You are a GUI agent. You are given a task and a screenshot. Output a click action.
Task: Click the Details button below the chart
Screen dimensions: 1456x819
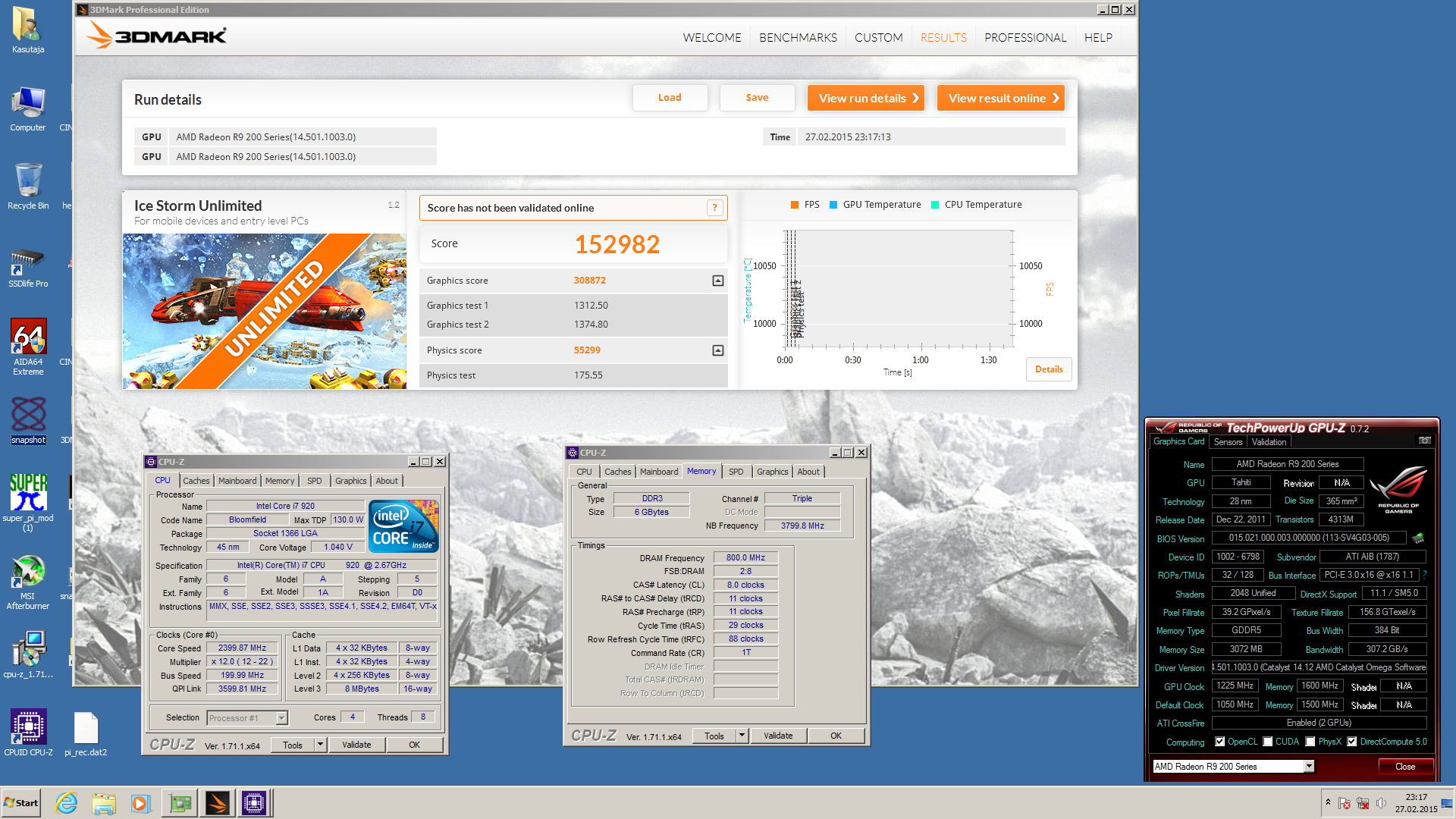point(1049,369)
